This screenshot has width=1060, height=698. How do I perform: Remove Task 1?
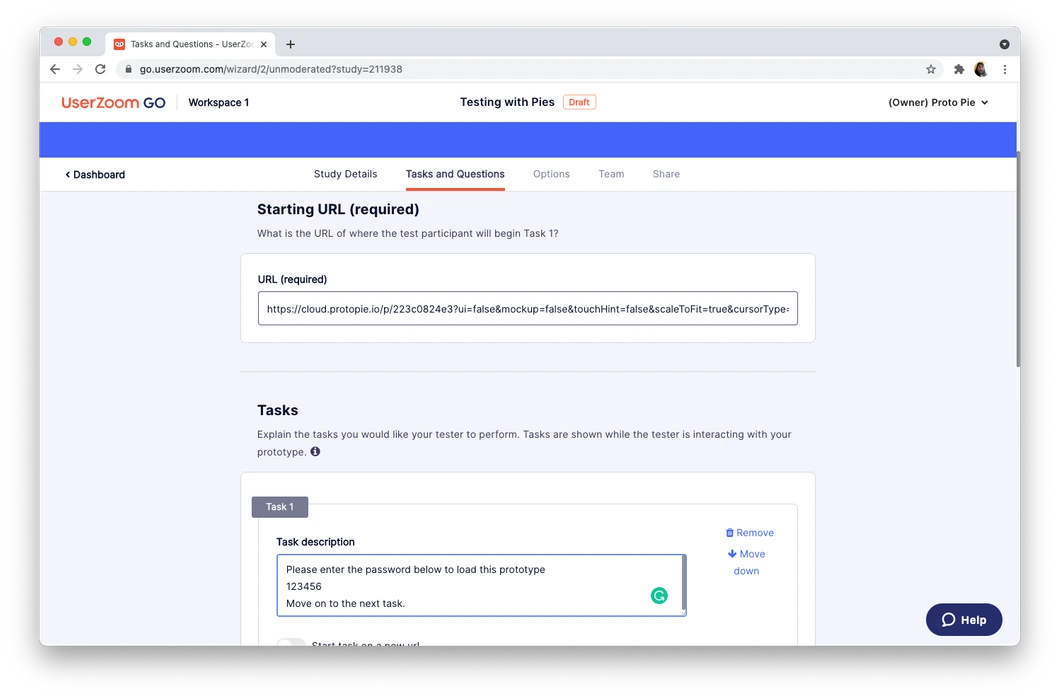[x=749, y=532]
